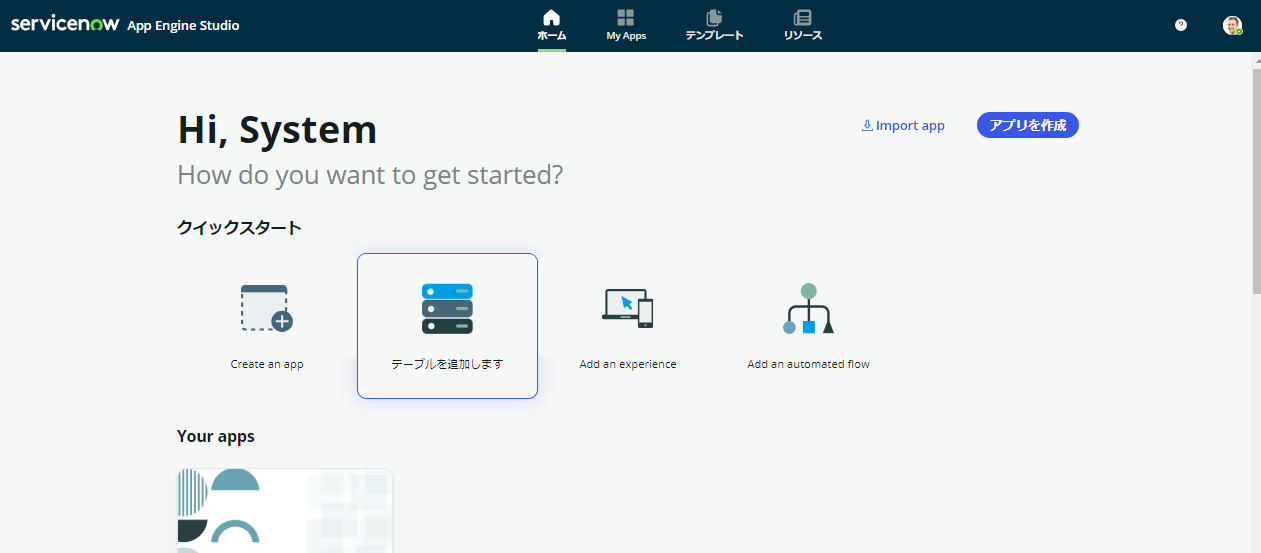Open the help question mark icon
Viewport: 1261px width, 553px height.
tap(1181, 25)
